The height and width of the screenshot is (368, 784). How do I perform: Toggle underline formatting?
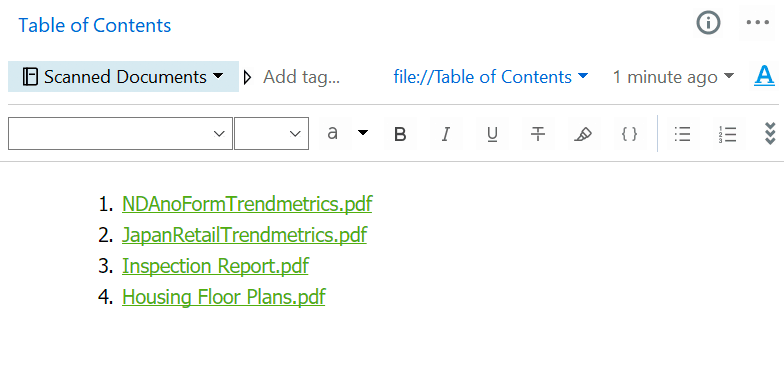point(492,134)
